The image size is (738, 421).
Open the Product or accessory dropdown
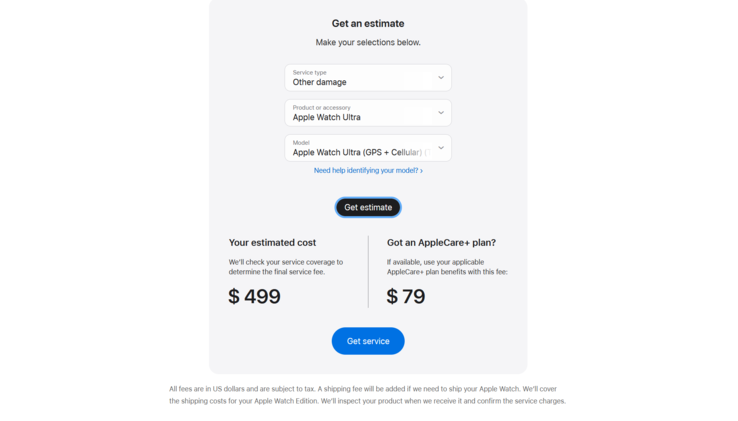point(367,113)
